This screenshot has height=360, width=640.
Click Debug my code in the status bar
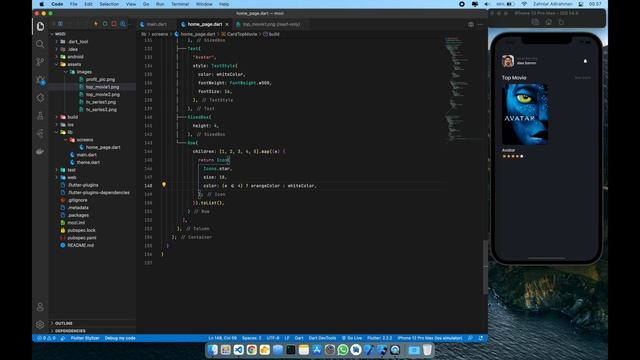(120, 338)
